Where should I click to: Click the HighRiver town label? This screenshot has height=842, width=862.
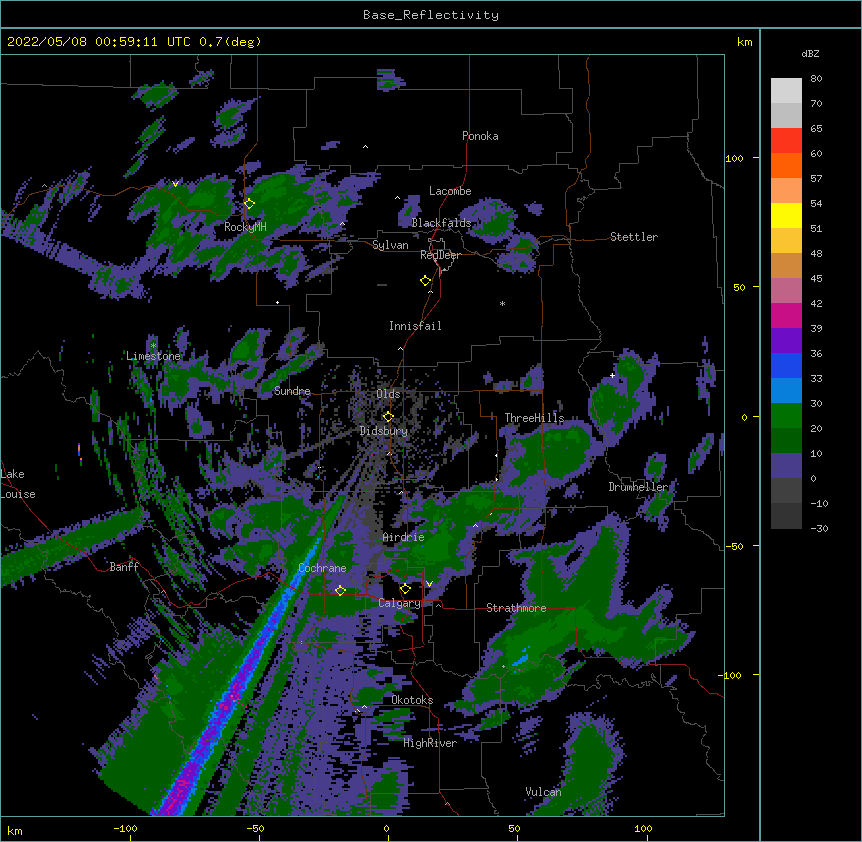(430, 743)
